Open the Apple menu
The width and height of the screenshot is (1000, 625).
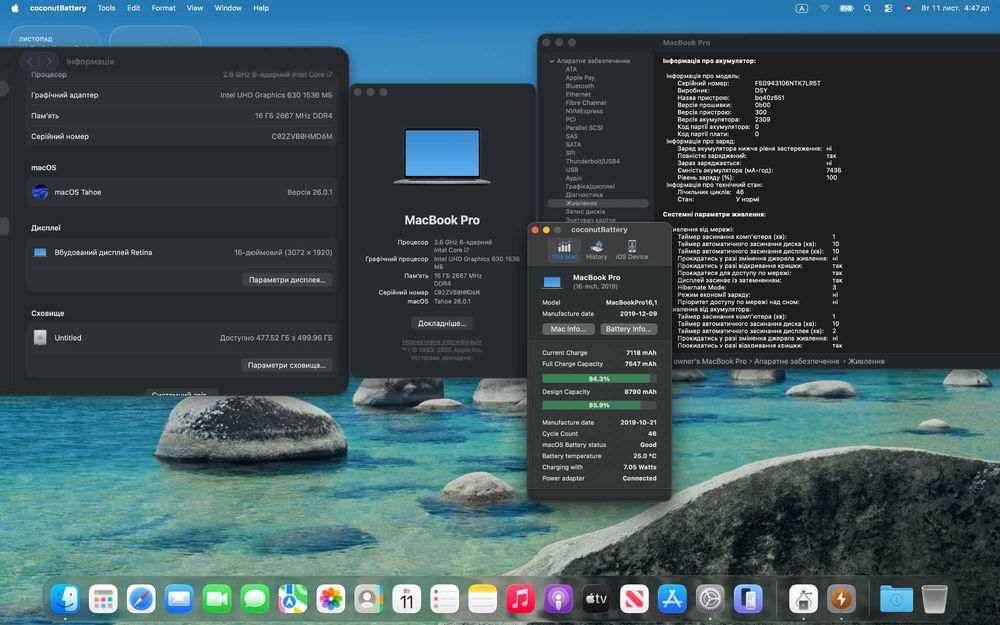[14, 8]
